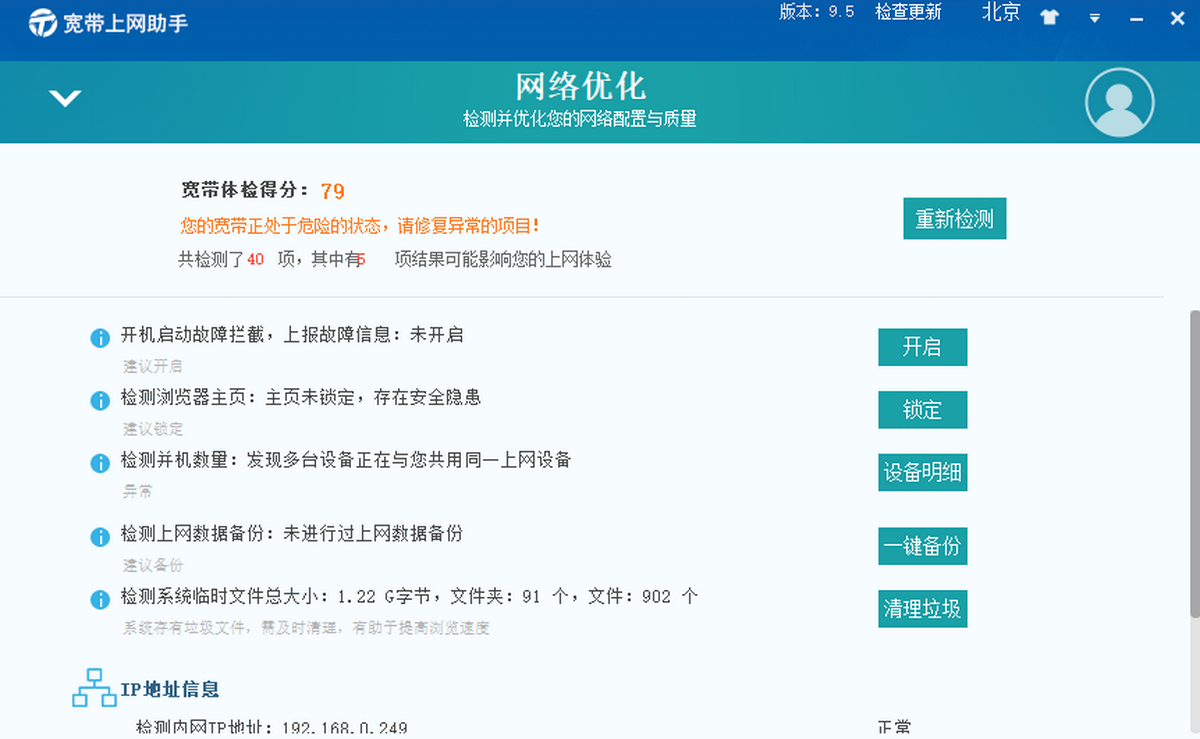Click info icon beside 检测上网数据备份
1200x739 pixels.
point(100,537)
